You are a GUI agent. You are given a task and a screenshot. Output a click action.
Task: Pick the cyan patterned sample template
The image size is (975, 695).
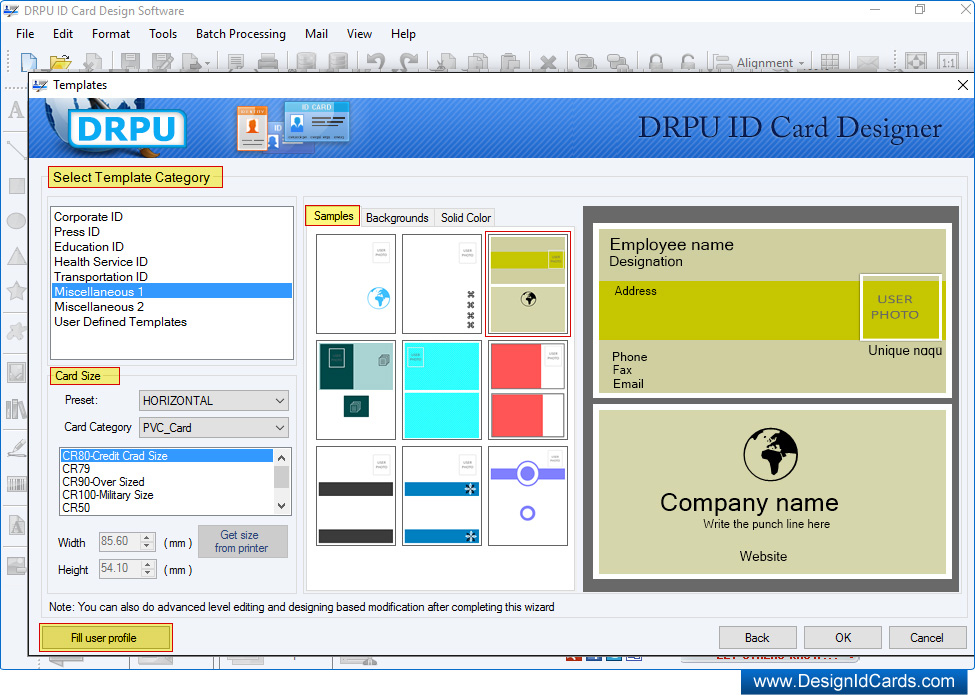point(442,390)
